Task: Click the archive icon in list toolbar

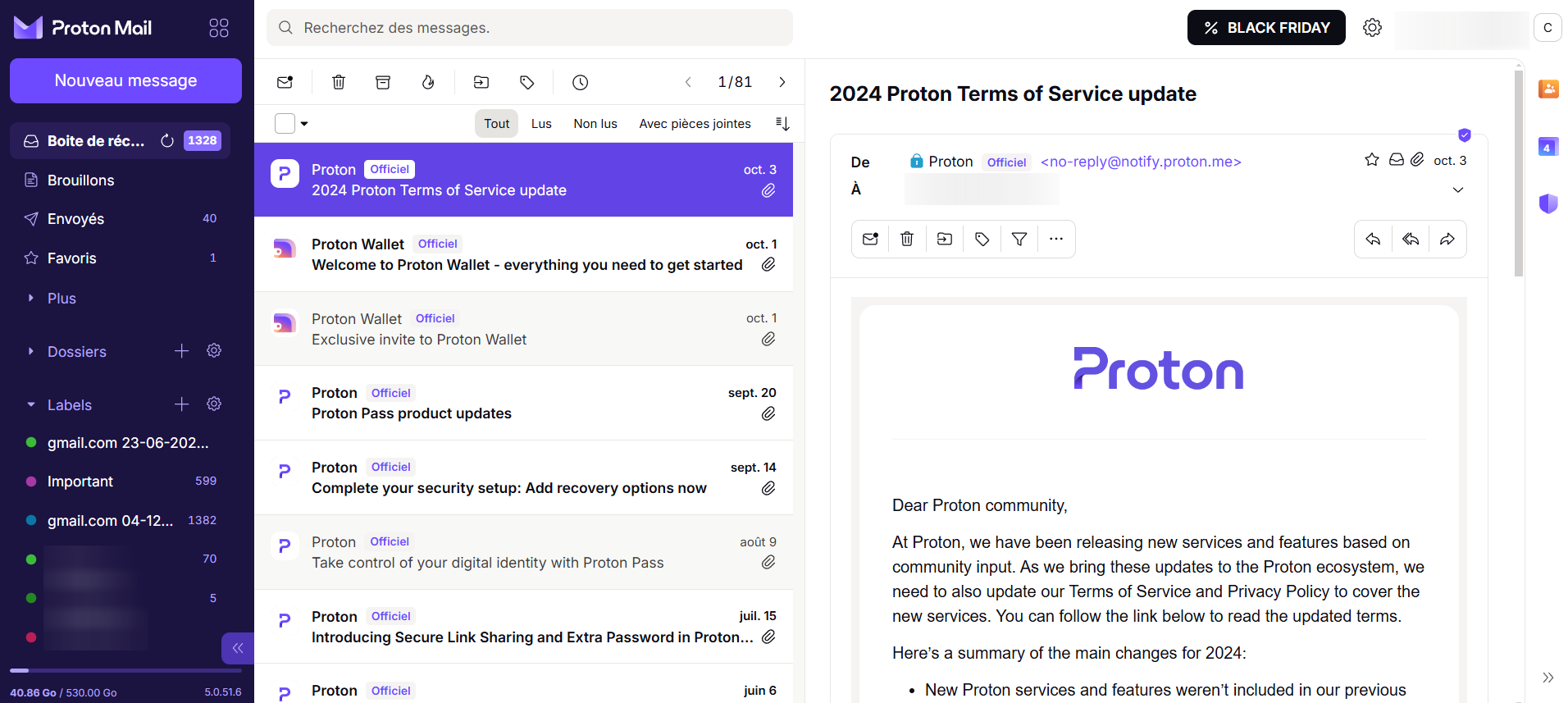Action: coord(383,82)
